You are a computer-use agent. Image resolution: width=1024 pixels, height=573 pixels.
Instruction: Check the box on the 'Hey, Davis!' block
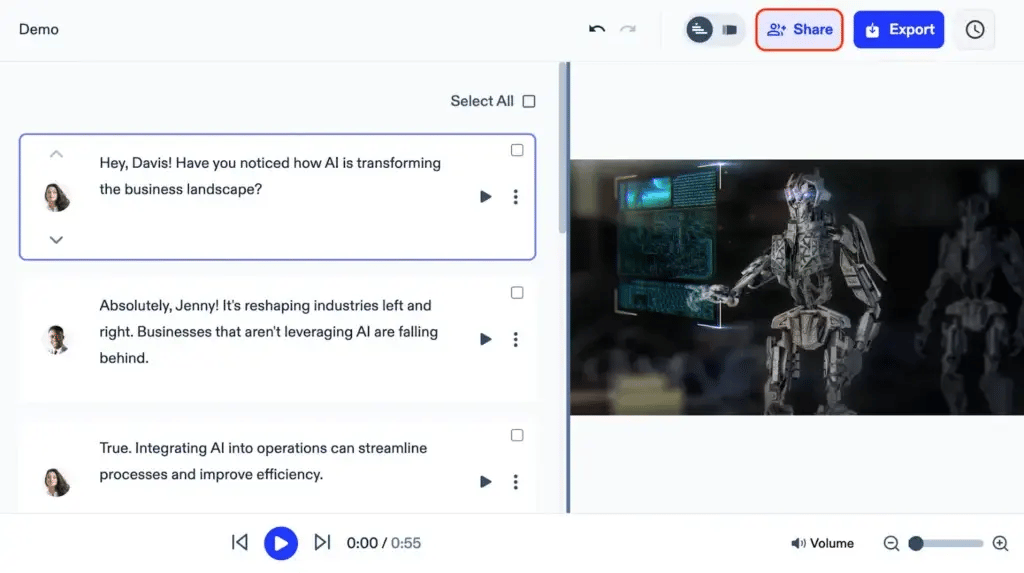click(x=517, y=150)
